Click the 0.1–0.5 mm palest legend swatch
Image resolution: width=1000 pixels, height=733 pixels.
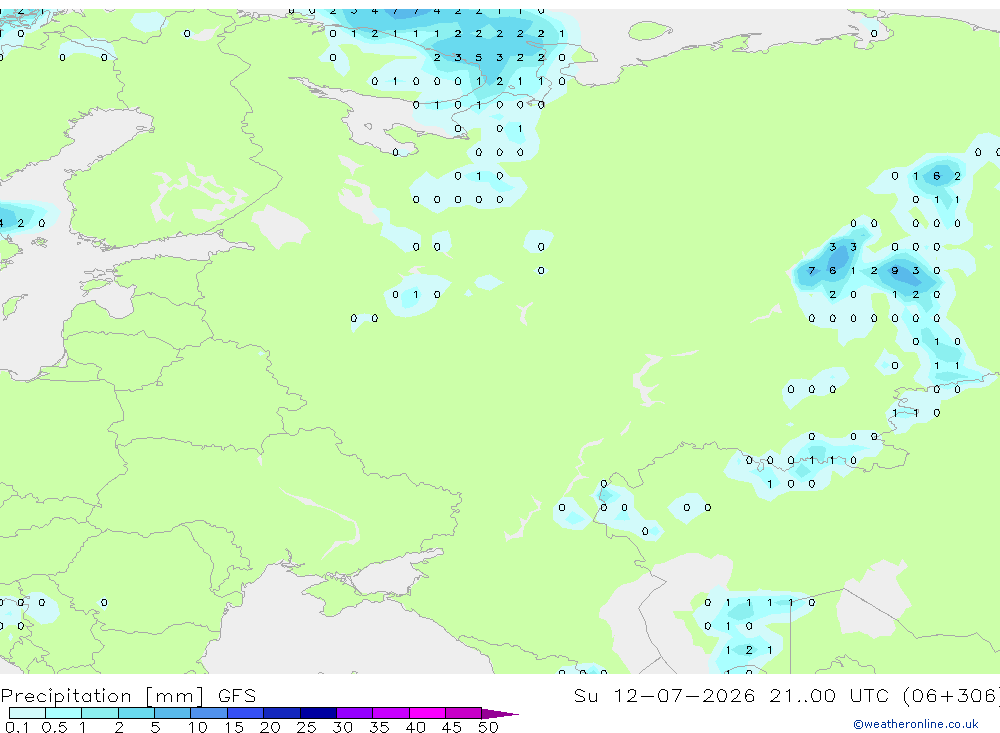[x=27, y=713]
